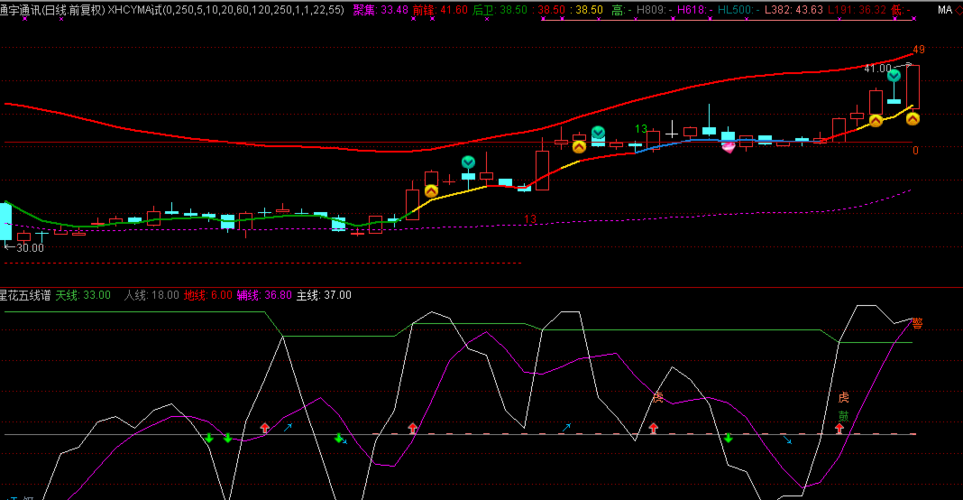Click the red up arrow beneath 鼓

(840, 428)
